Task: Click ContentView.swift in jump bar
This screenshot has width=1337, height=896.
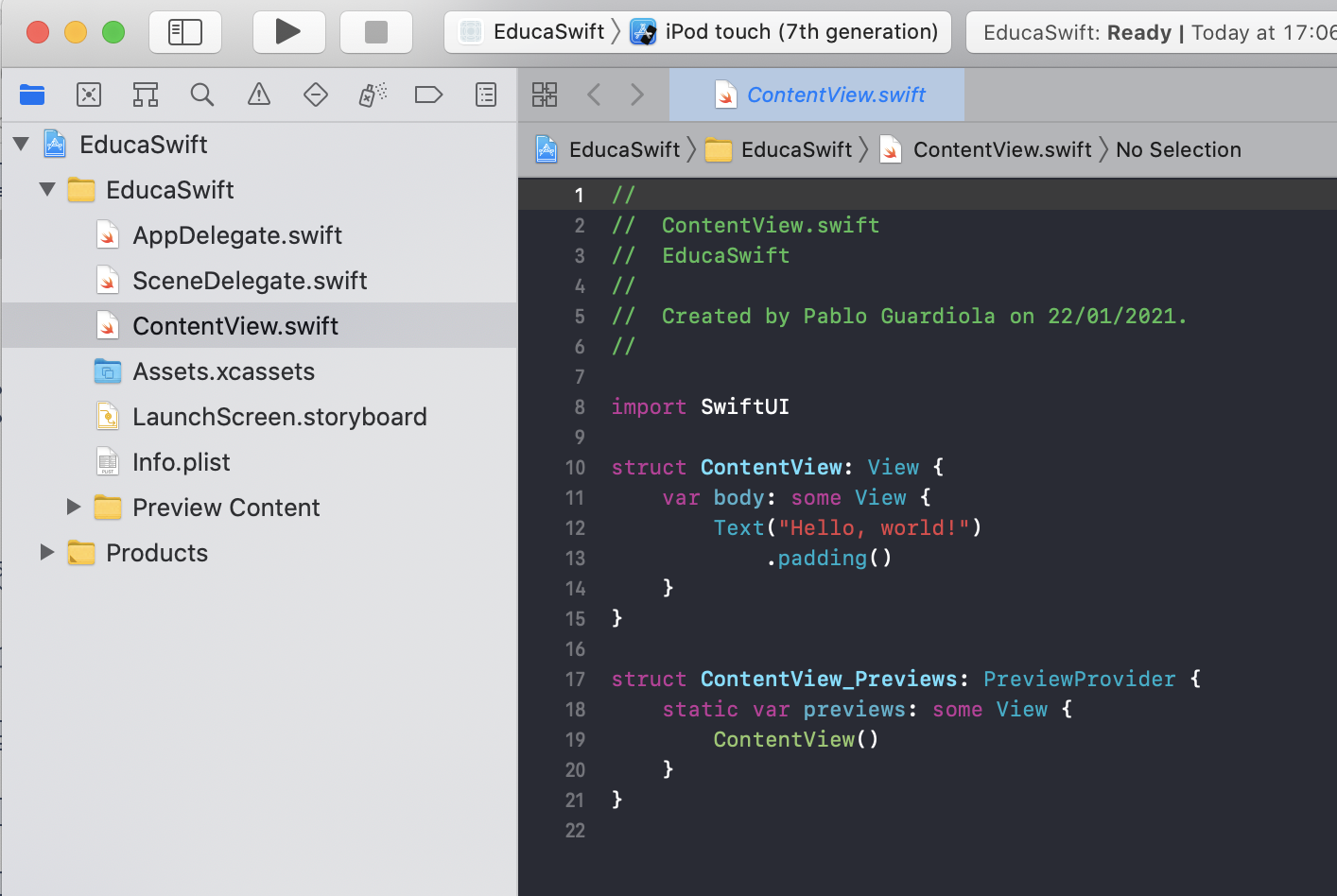Action: pyautogui.click(x=986, y=149)
